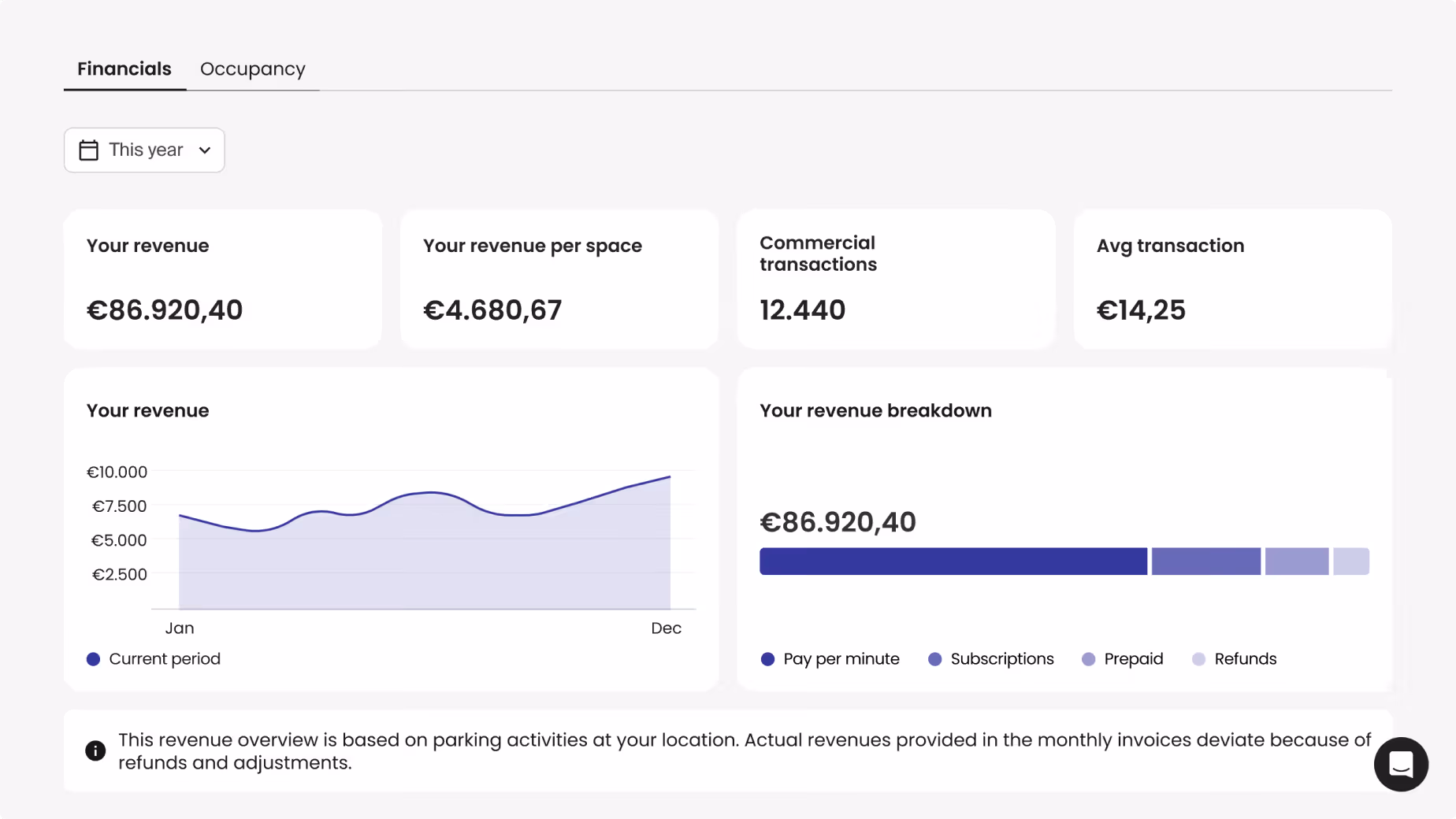This screenshot has width=1456, height=819.
Task: Click the dropdown chevron next to This year
Action: coord(205,150)
